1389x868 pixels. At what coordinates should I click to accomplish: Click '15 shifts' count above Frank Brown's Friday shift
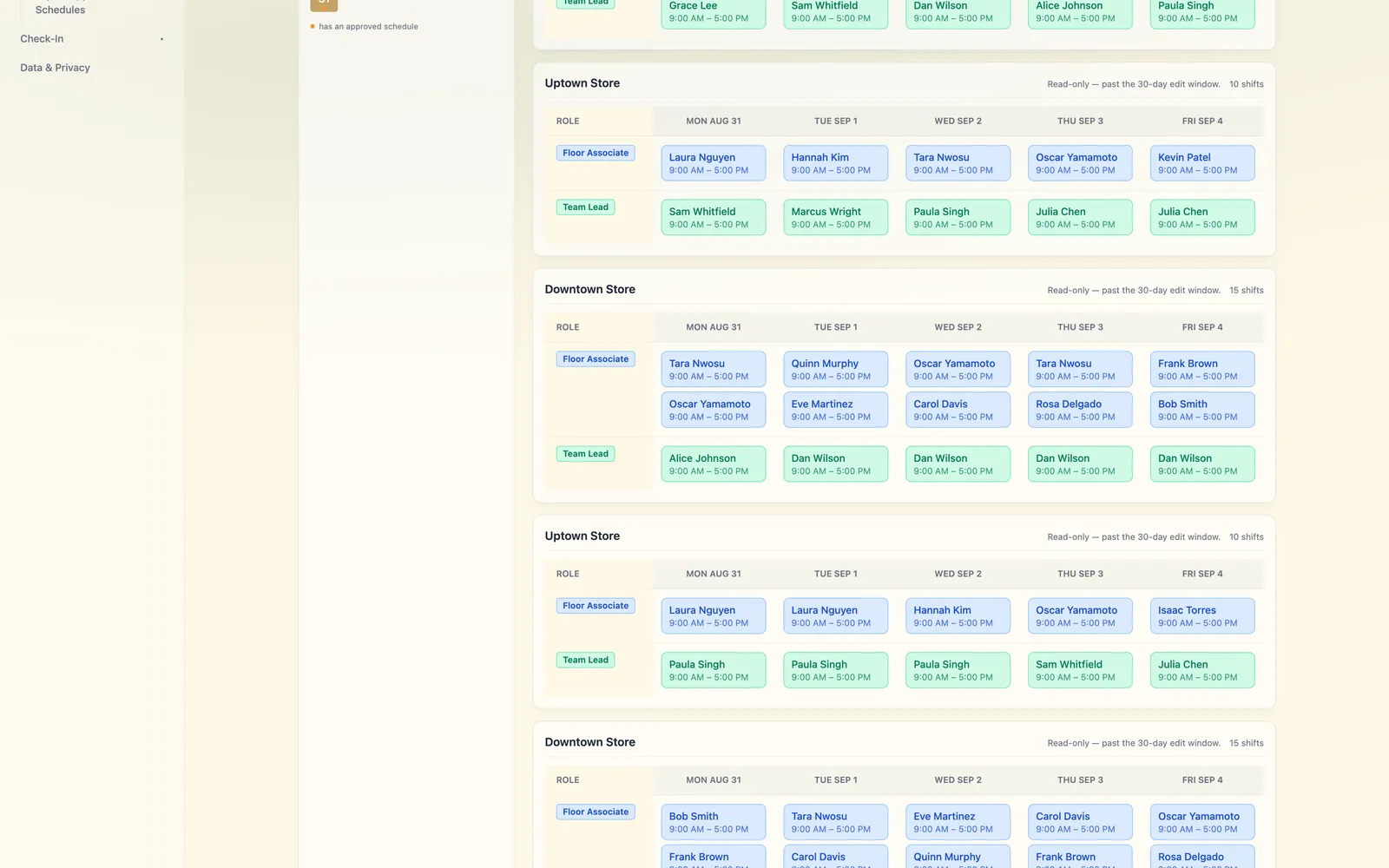(1247, 291)
